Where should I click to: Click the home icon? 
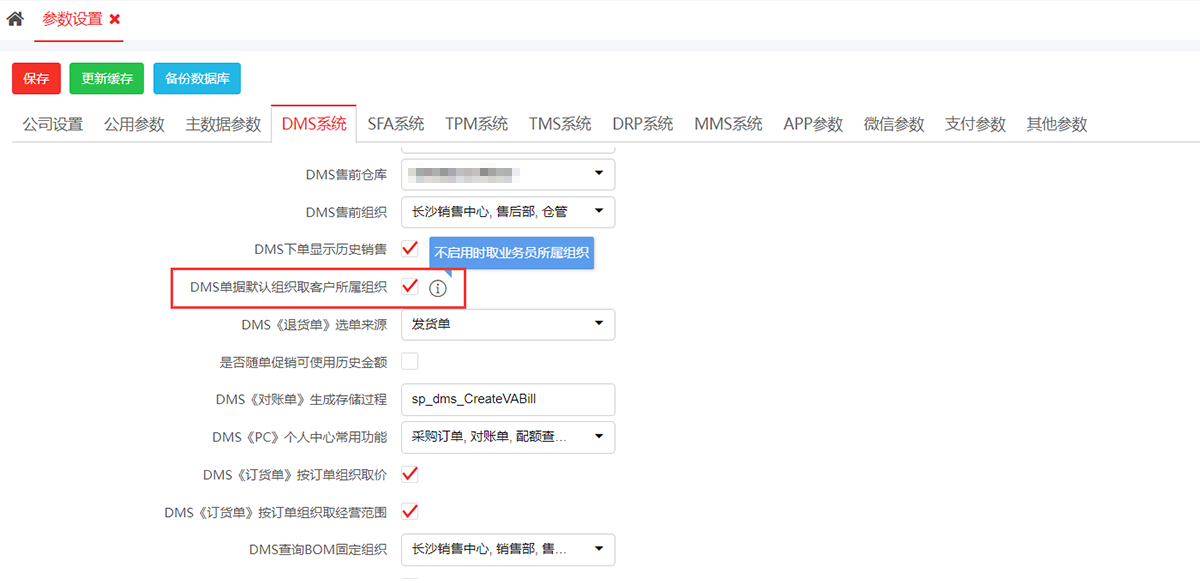(x=15, y=19)
